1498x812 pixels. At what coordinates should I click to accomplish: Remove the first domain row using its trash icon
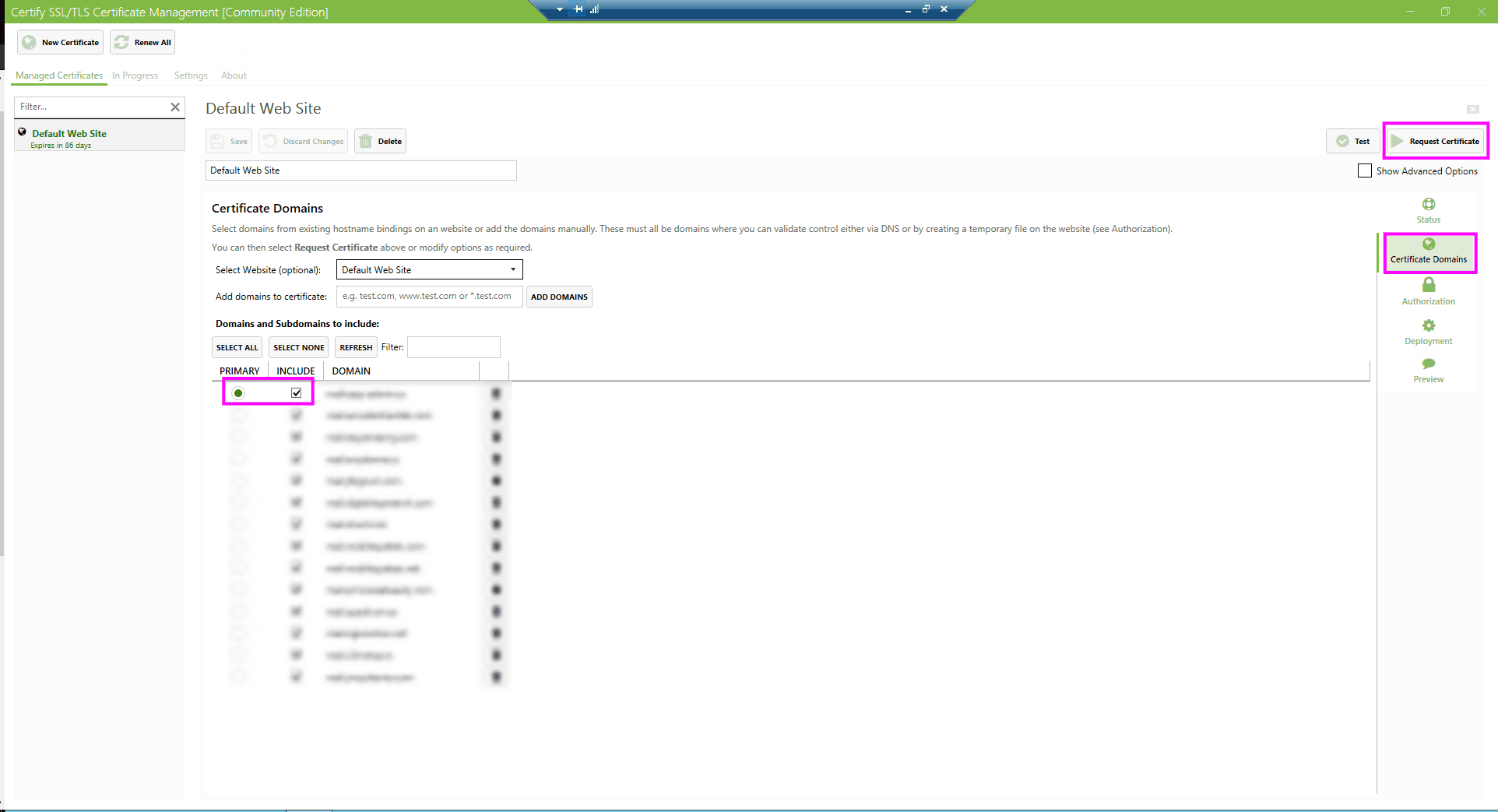tap(496, 394)
